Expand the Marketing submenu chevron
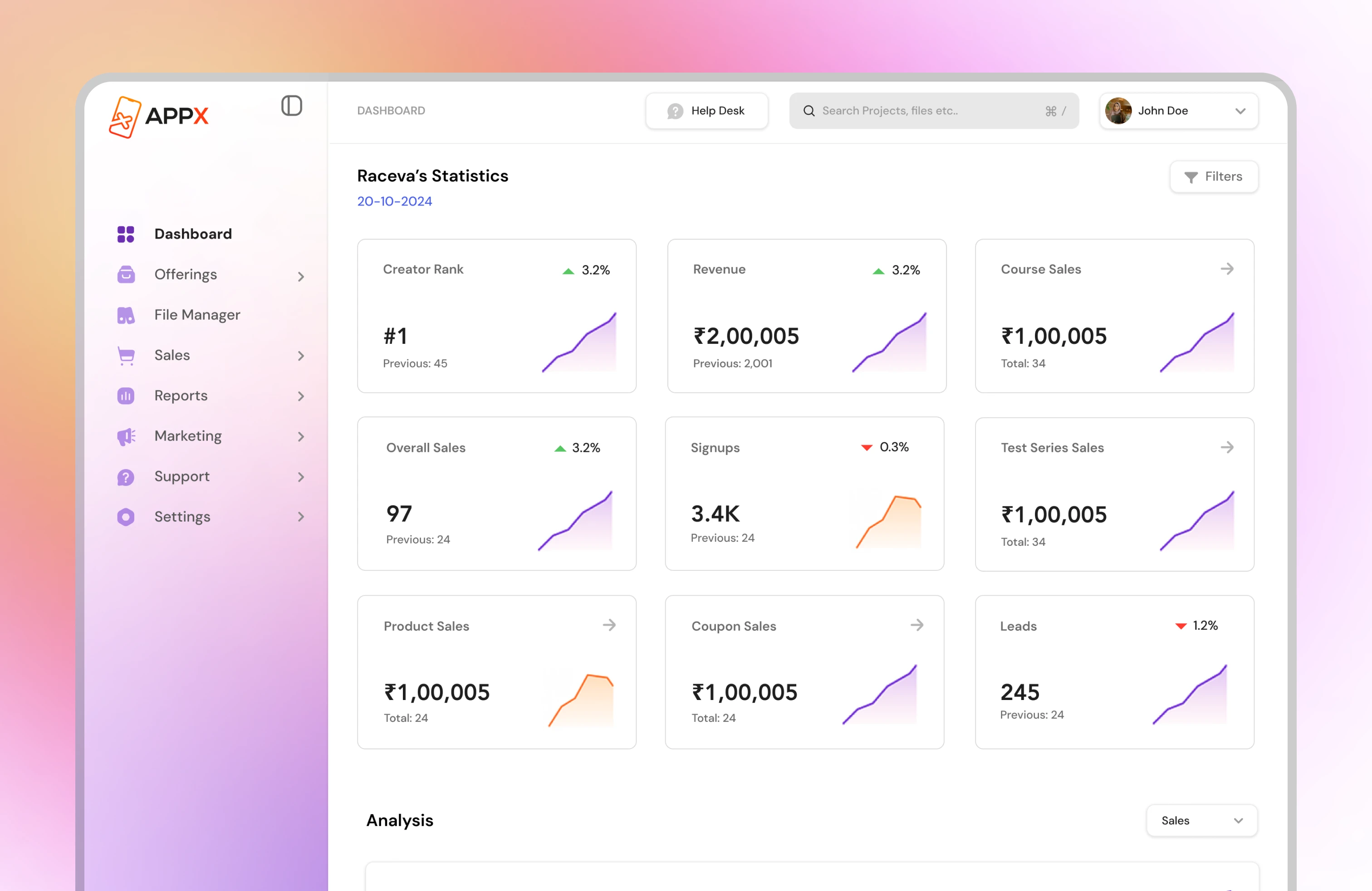 click(x=300, y=436)
